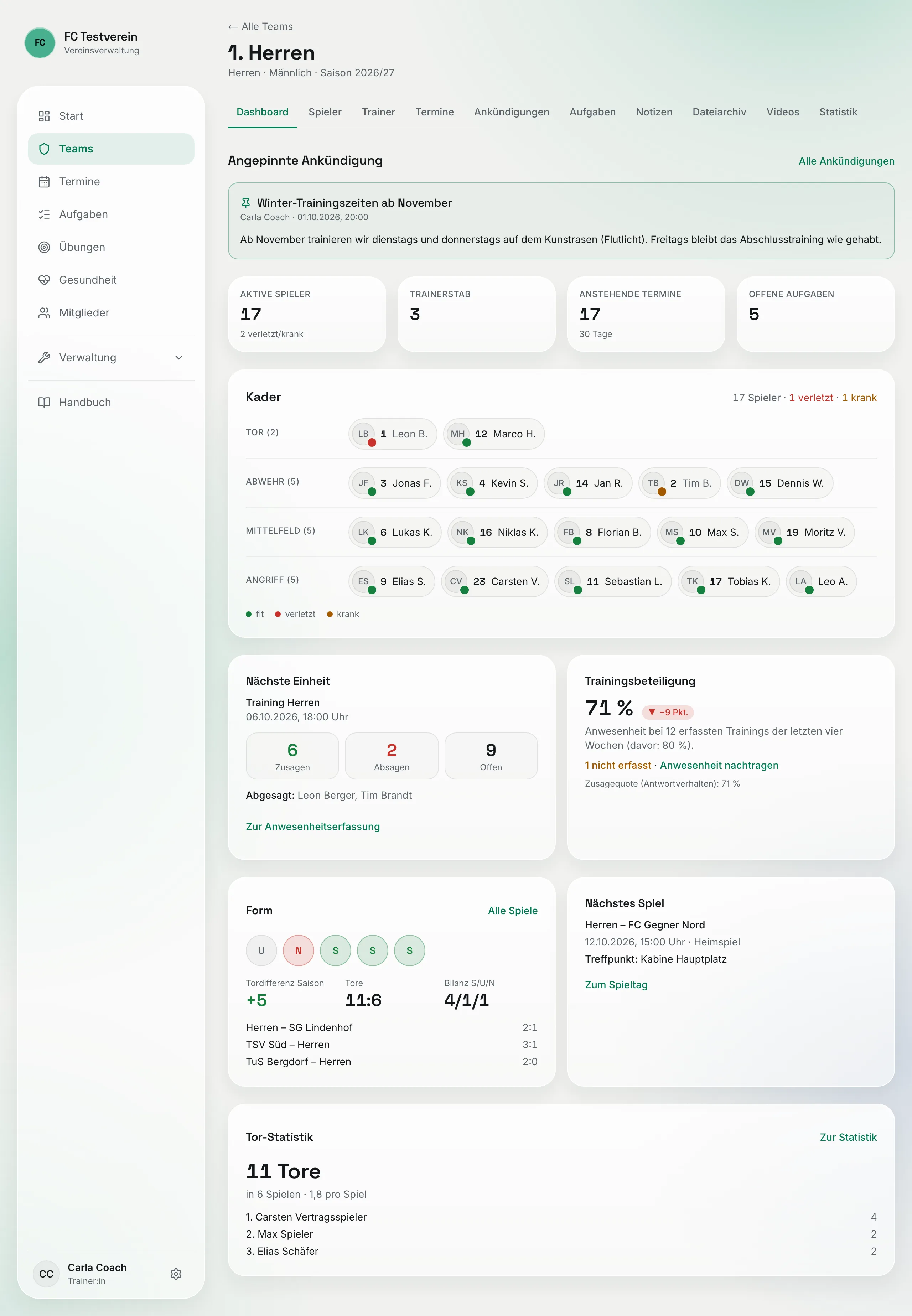Image resolution: width=912 pixels, height=1316 pixels.
Task: Click the 6 Zusagen box
Action: click(x=292, y=756)
